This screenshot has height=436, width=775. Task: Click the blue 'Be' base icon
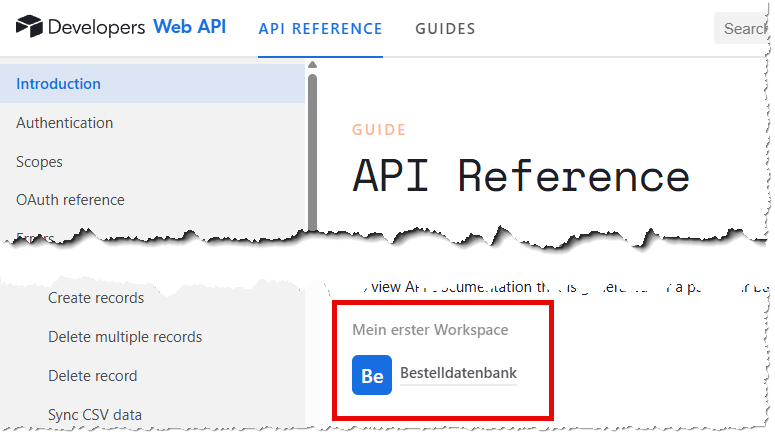coord(372,375)
